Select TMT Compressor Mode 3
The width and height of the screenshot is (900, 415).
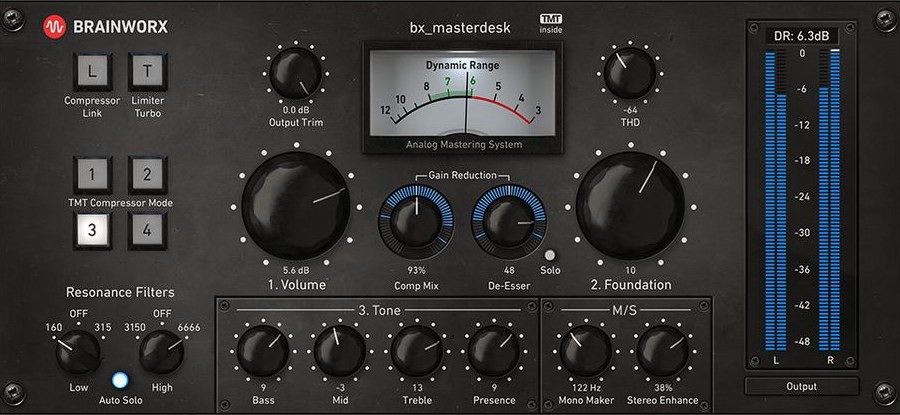92,231
